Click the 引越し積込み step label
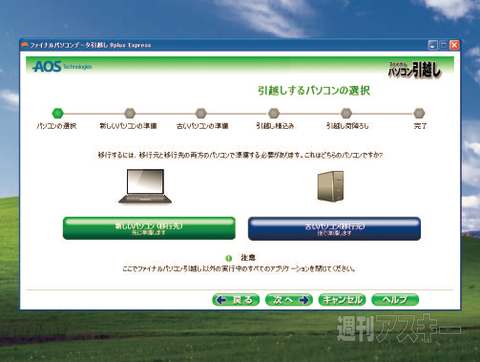This screenshot has width=480, height=362. click(275, 126)
